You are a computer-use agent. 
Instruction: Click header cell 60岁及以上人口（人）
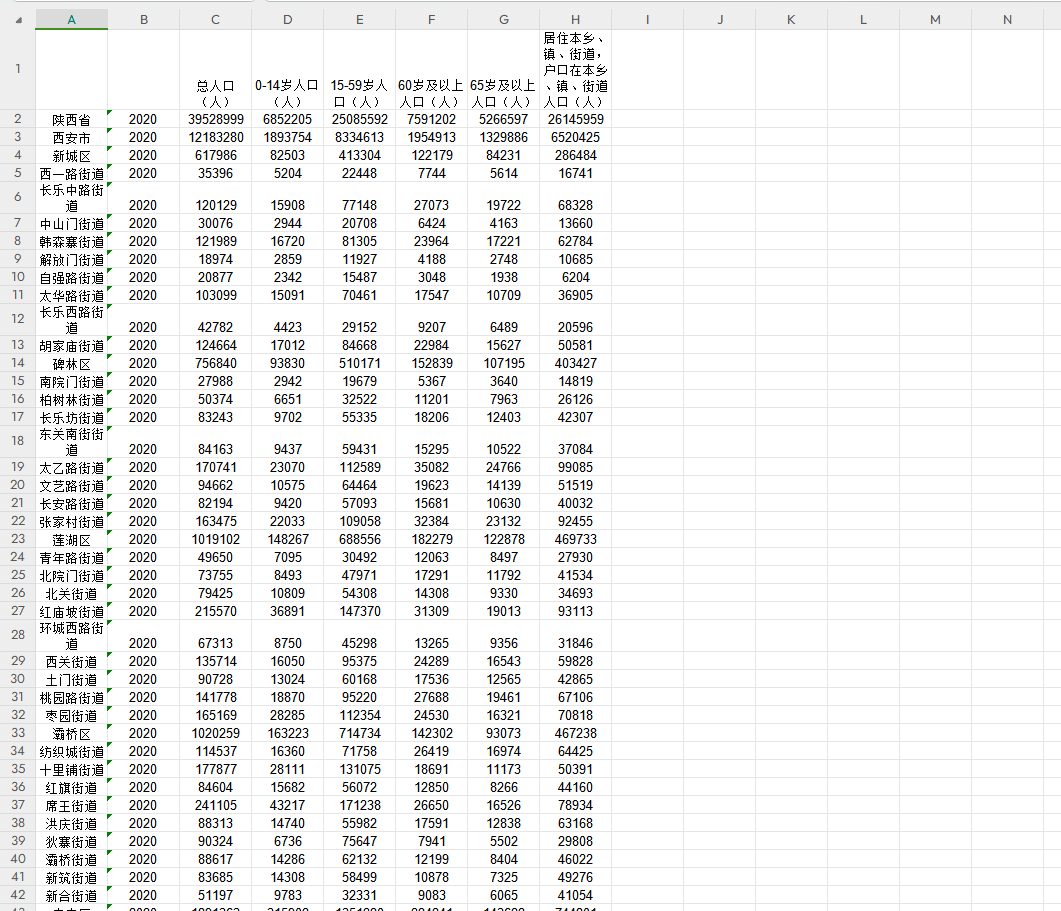coord(432,70)
